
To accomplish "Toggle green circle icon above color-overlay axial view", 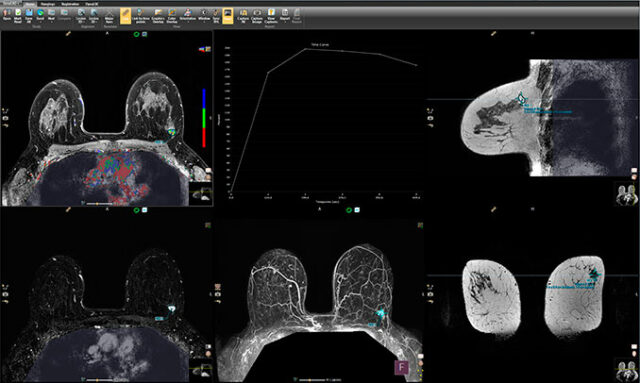I will pos(136,34).
